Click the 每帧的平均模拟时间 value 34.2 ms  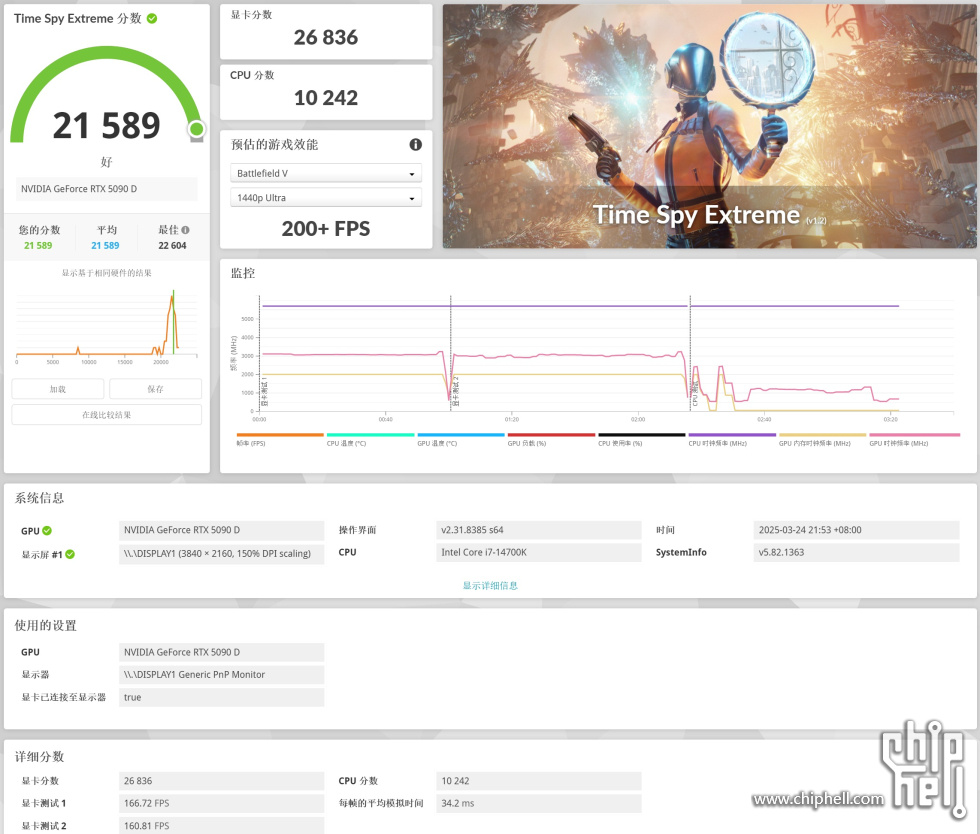(538, 803)
